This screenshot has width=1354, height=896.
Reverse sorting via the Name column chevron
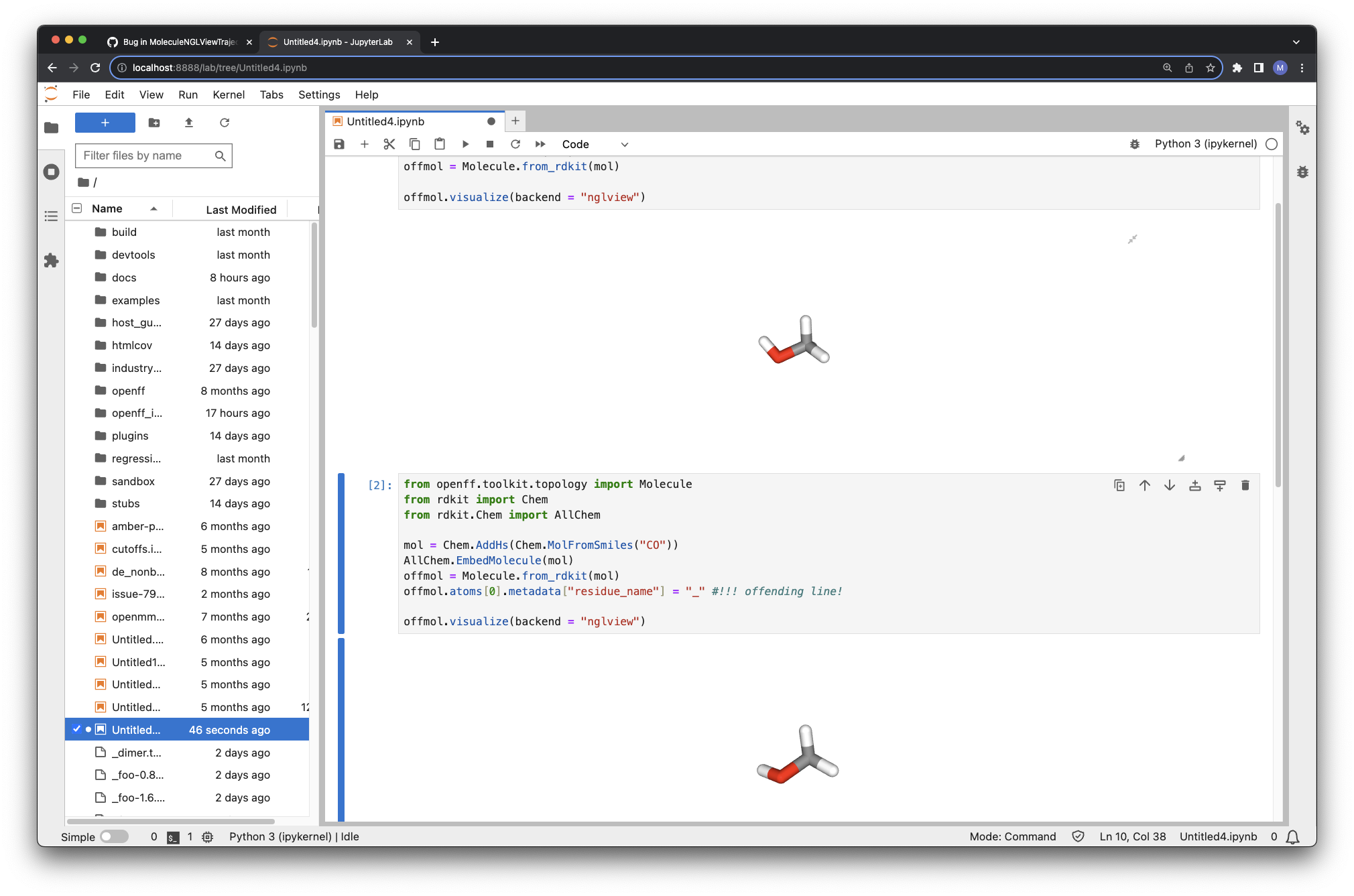(153, 208)
